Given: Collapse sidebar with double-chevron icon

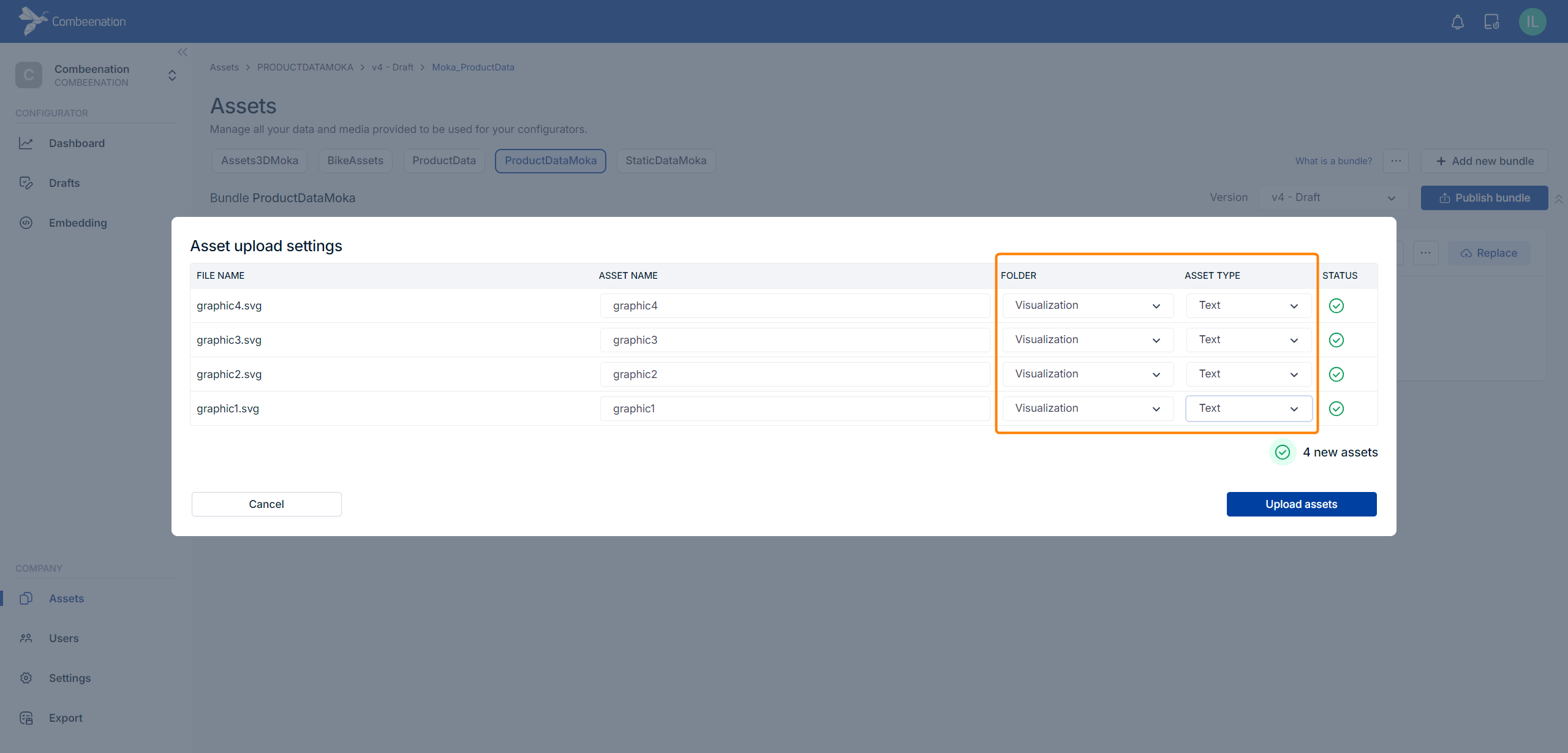Looking at the screenshot, I should [183, 52].
